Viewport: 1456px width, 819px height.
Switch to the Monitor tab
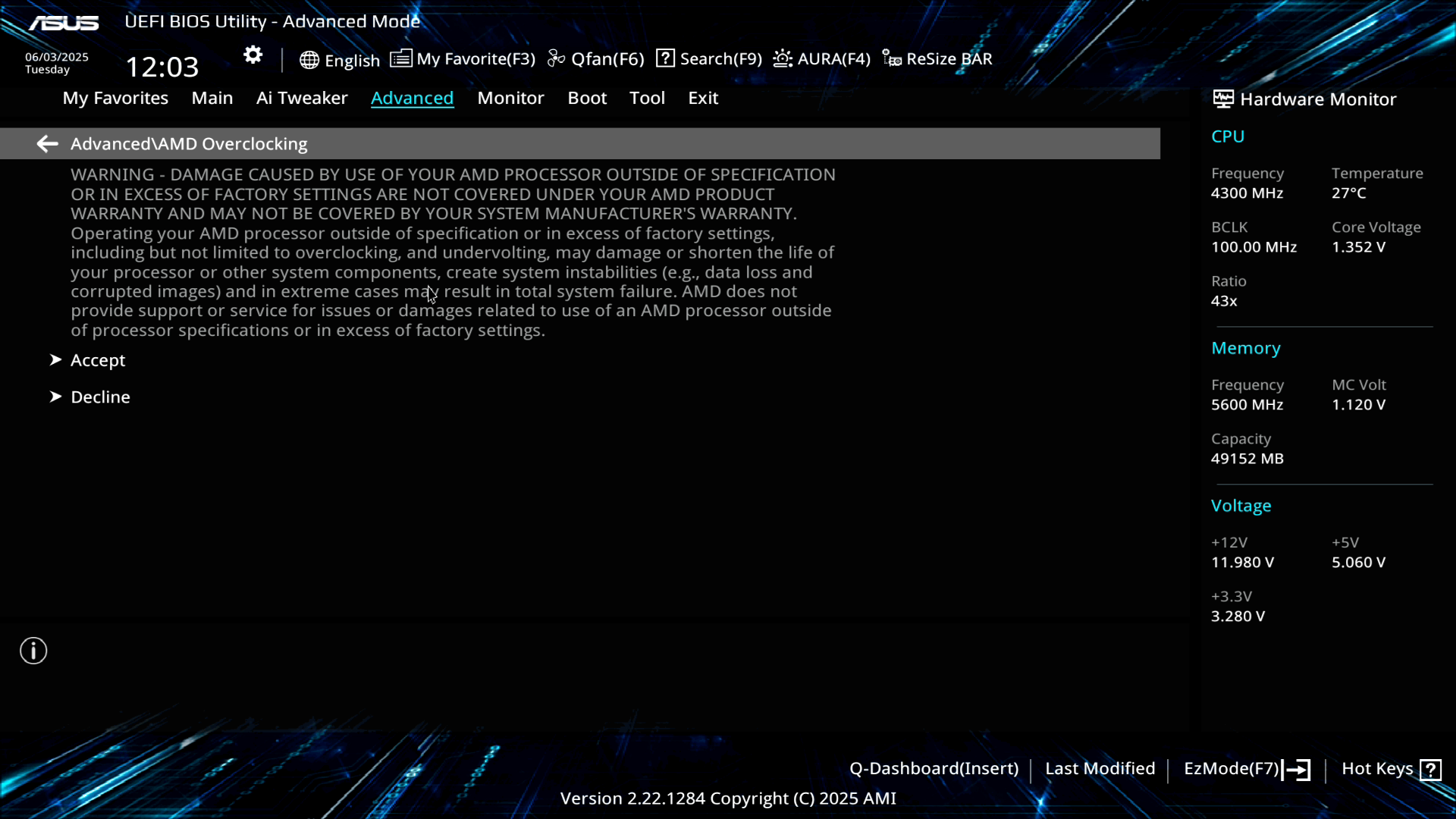510,98
